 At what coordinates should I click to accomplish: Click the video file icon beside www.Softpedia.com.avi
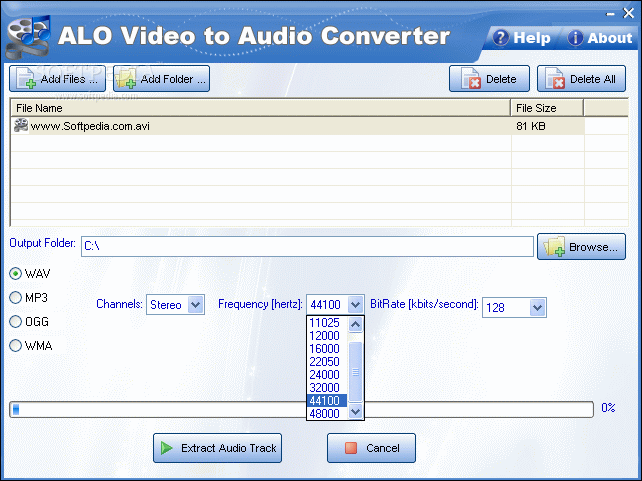[x=20, y=126]
